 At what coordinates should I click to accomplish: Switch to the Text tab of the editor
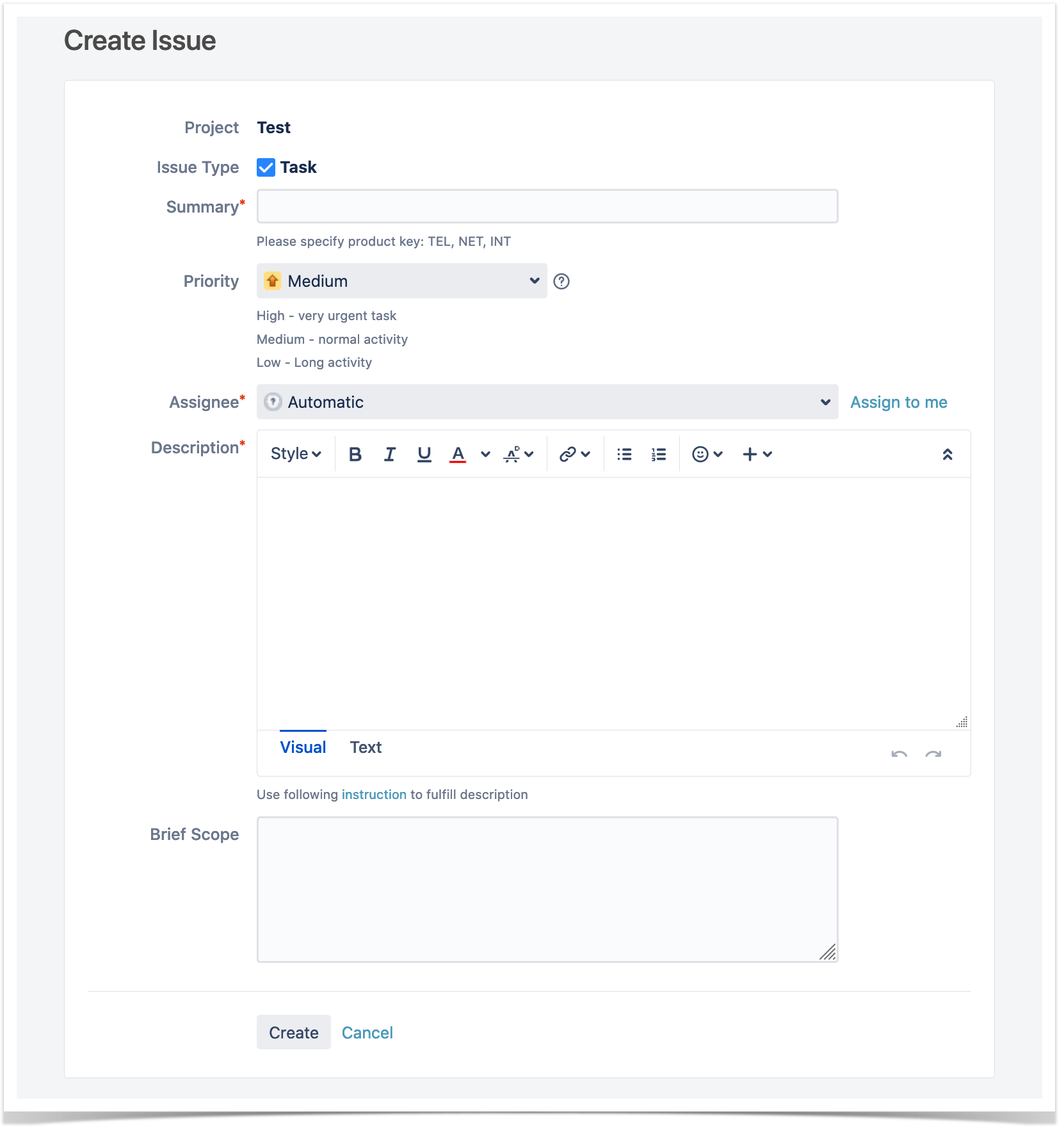(366, 747)
